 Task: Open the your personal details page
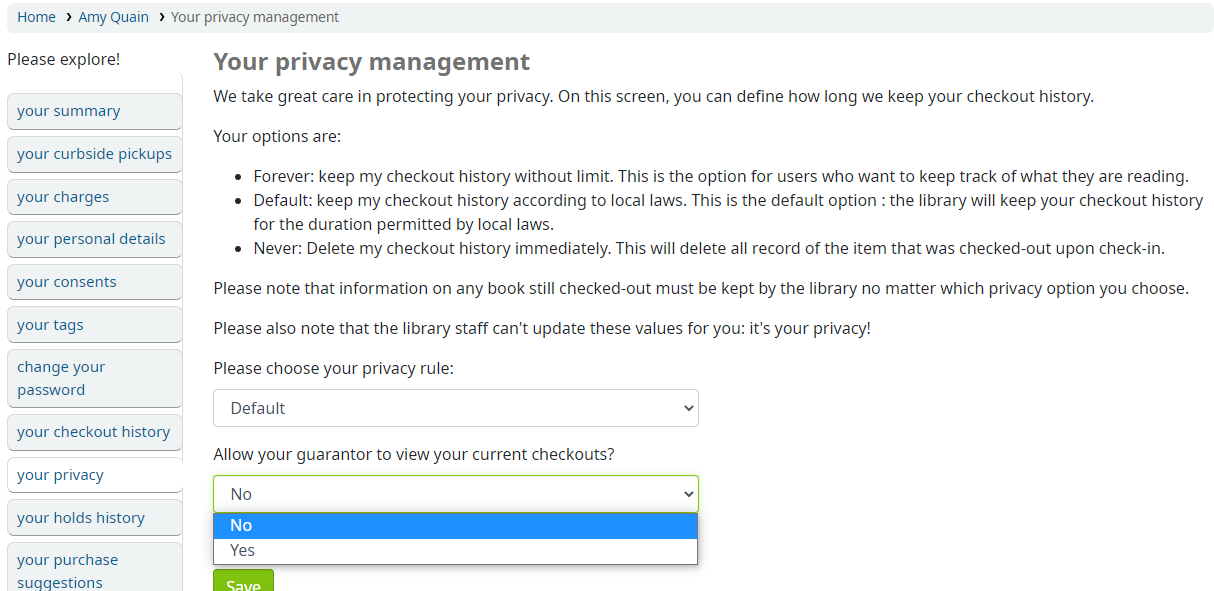[x=95, y=239]
